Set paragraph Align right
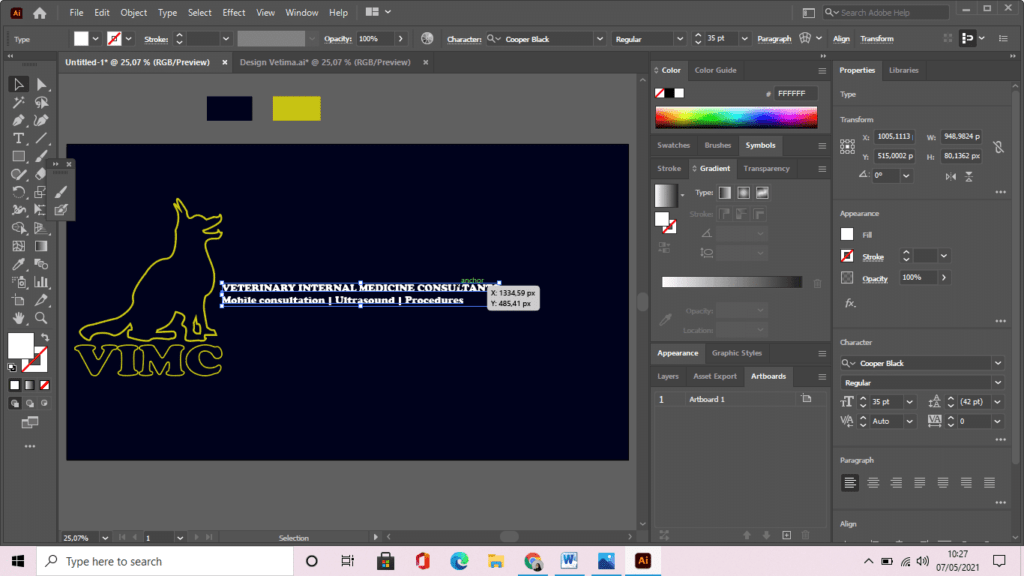 pyautogui.click(x=896, y=483)
